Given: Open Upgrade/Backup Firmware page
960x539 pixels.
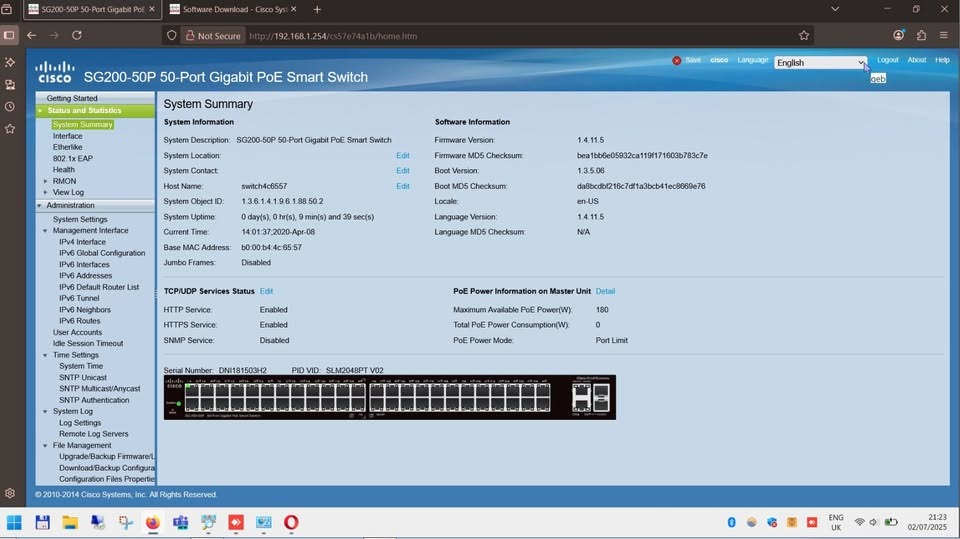Looking at the screenshot, I should (x=107, y=456).
